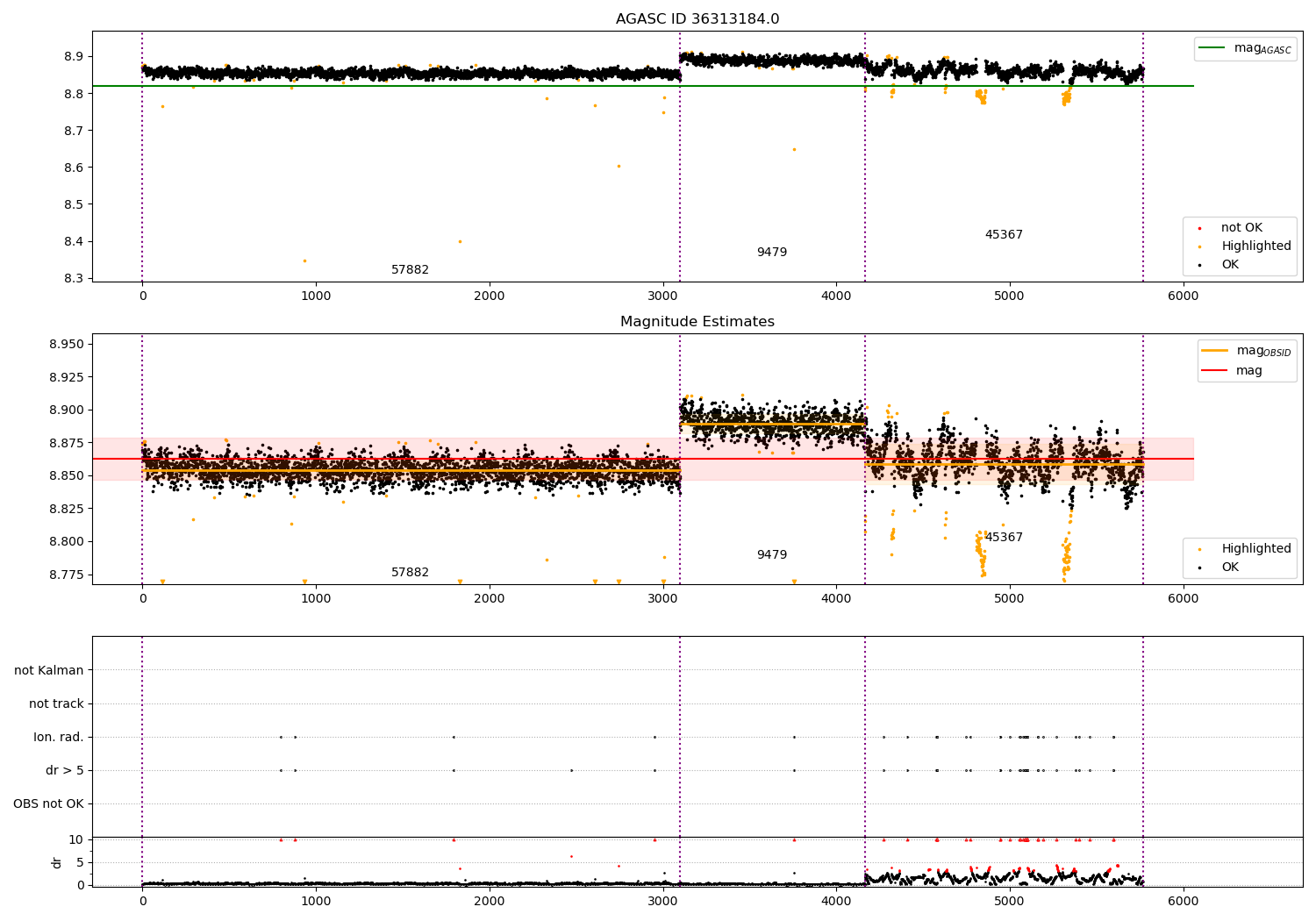Click the 'Ion. rad.' axis label
This screenshot has width=1316, height=921.
(x=59, y=737)
